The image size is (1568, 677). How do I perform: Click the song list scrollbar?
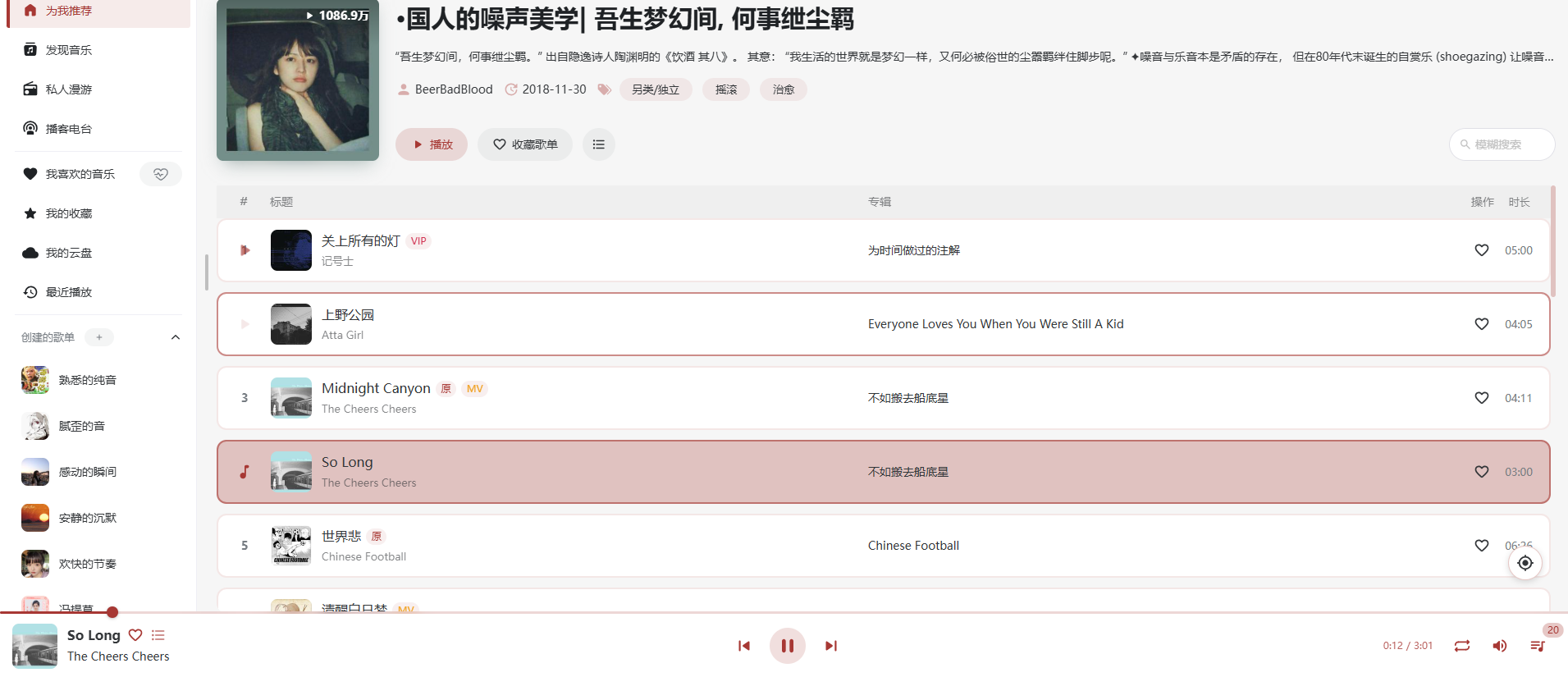[1553, 241]
